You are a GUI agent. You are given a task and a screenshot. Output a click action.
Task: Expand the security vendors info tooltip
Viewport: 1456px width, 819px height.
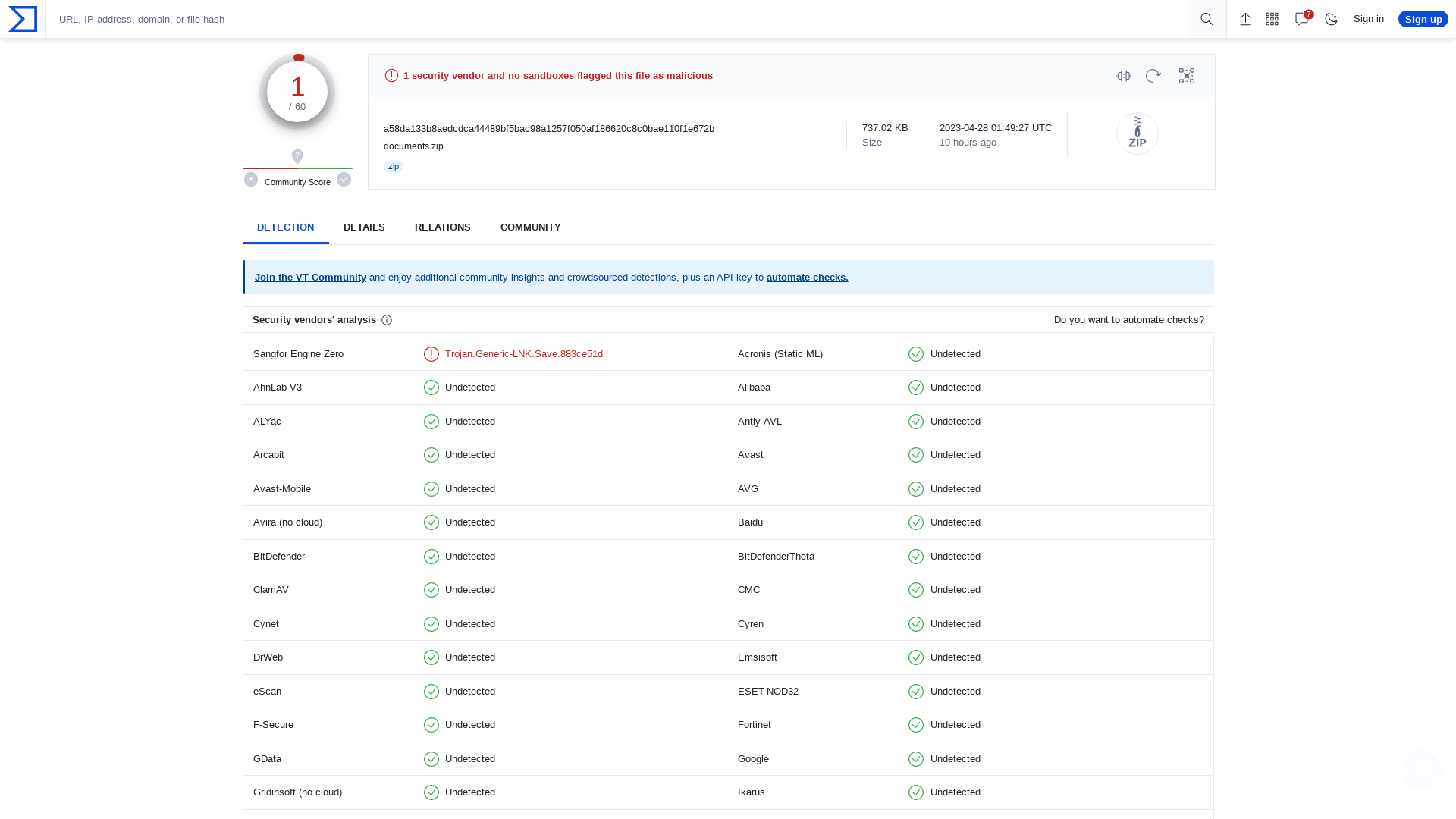(387, 319)
